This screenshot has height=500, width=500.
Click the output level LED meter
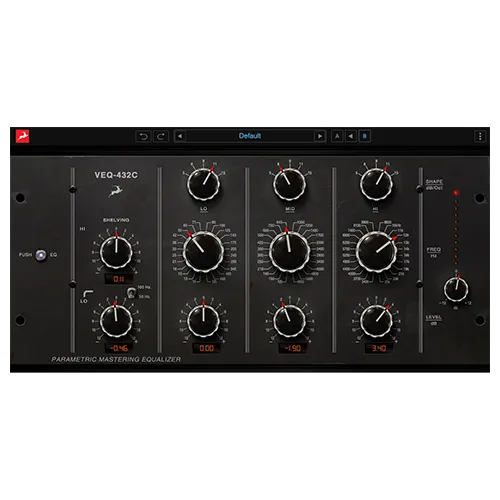click(x=456, y=228)
